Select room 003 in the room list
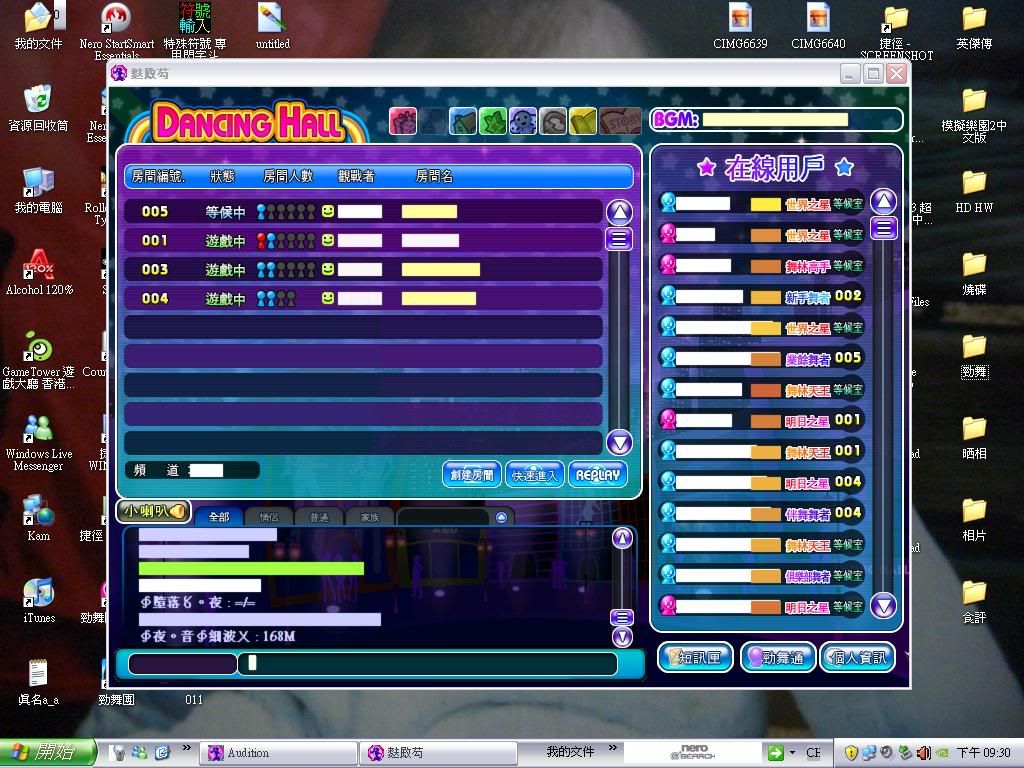This screenshot has height=768, width=1024. (x=363, y=269)
